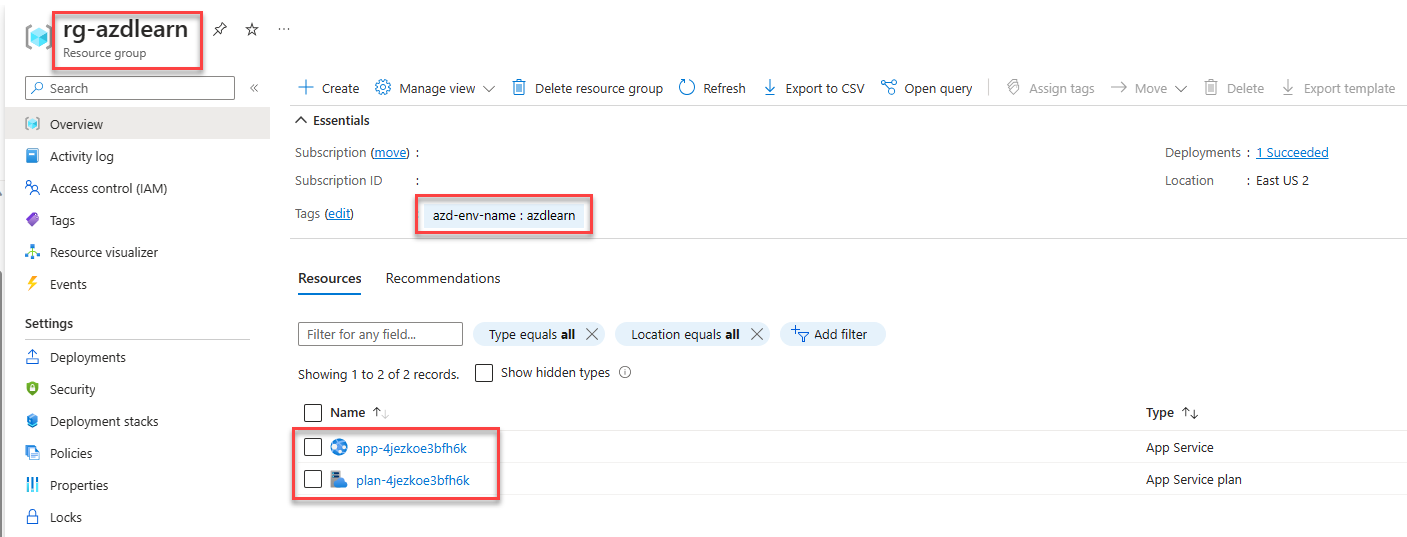This screenshot has height=537, width=1407.
Task: Sort resources by Name column arrows
Action: pyautogui.click(x=380, y=412)
